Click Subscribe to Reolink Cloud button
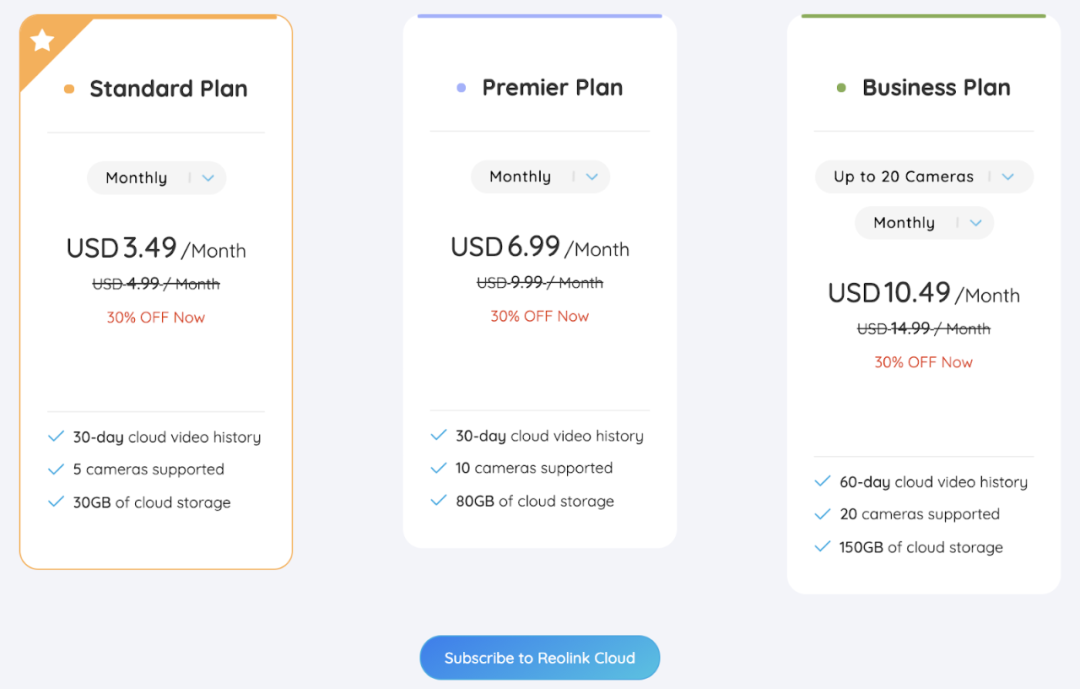The width and height of the screenshot is (1080, 689). coord(540,658)
